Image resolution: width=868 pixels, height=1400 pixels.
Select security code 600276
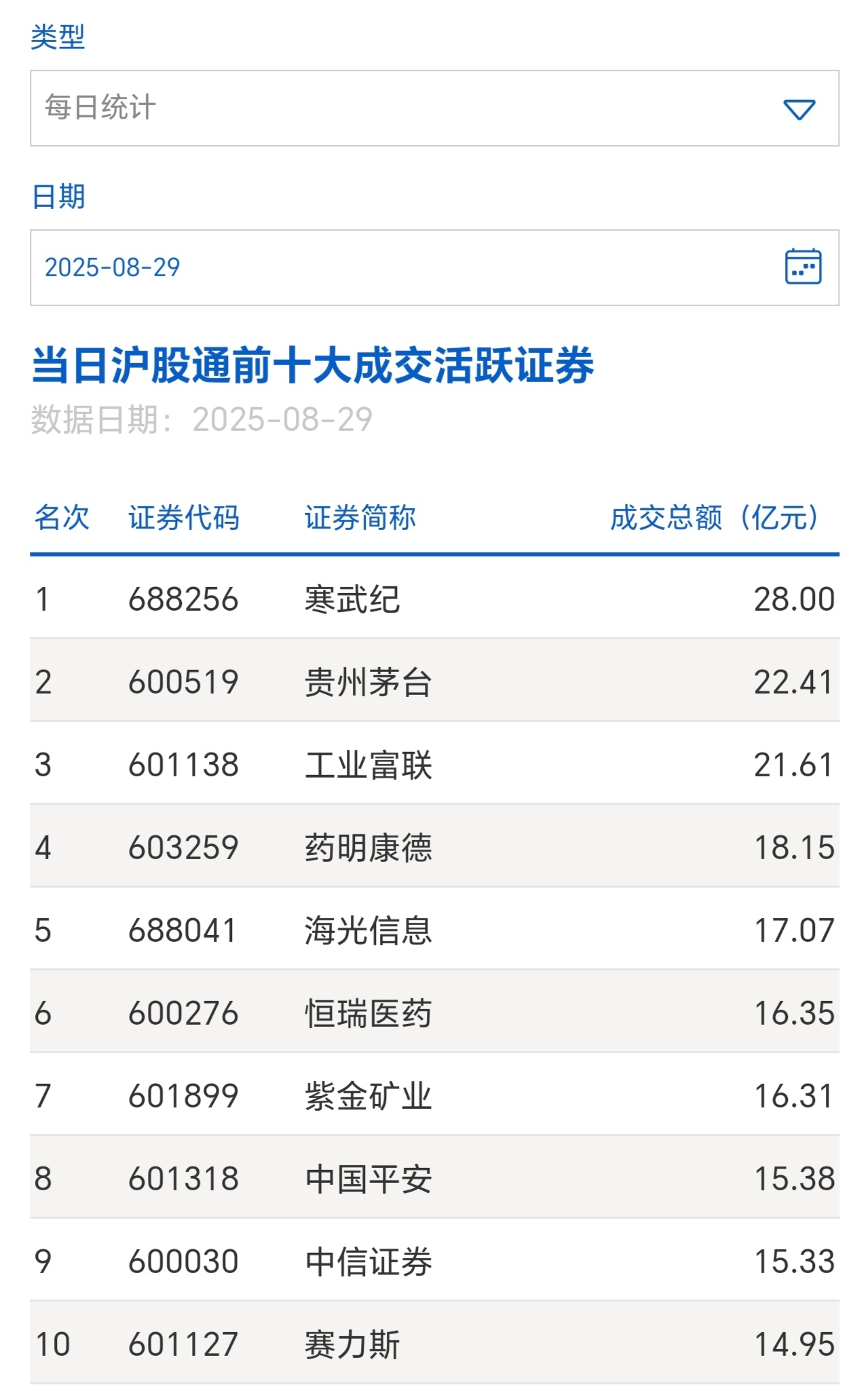click(x=183, y=1014)
